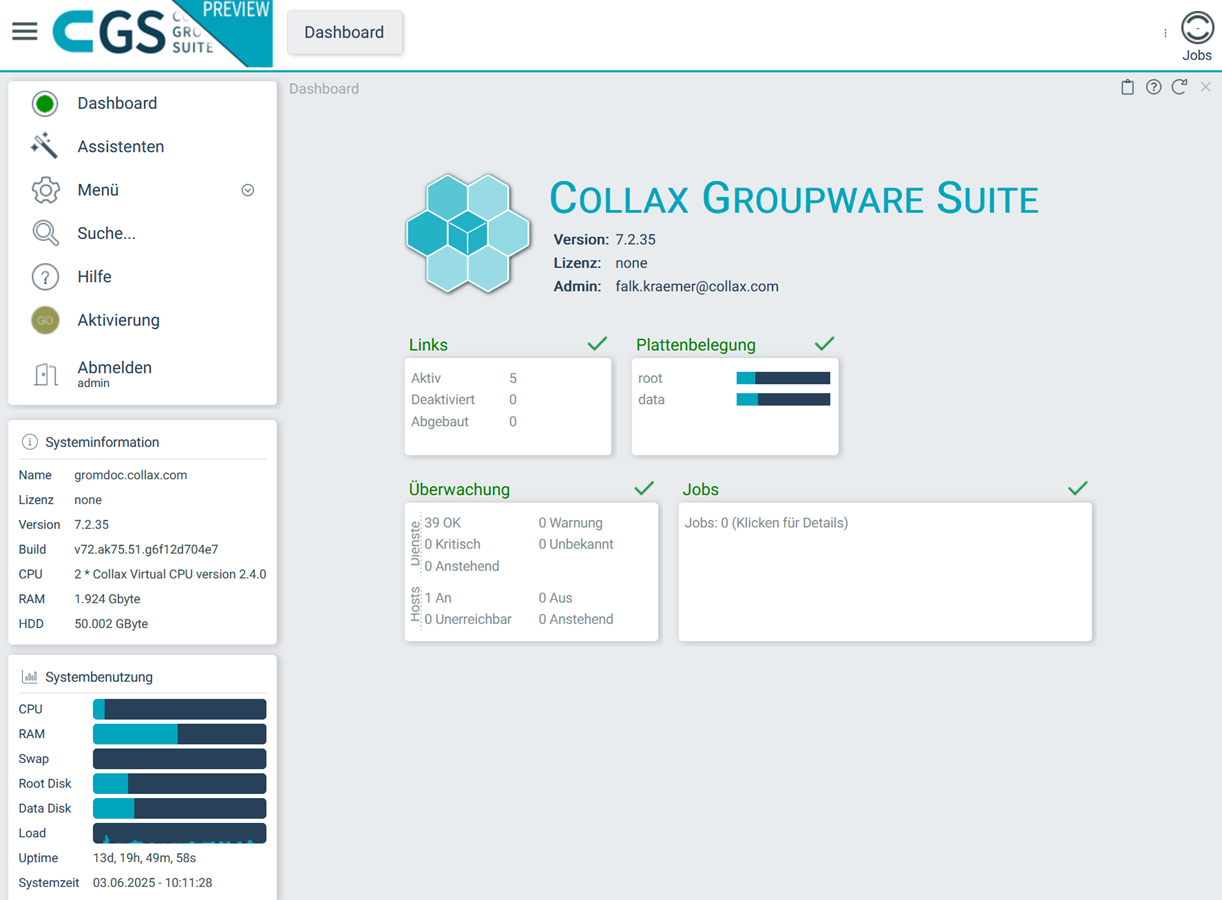The height and width of the screenshot is (900, 1222).
Task: Expand the Menü chevron
Action: (x=248, y=190)
